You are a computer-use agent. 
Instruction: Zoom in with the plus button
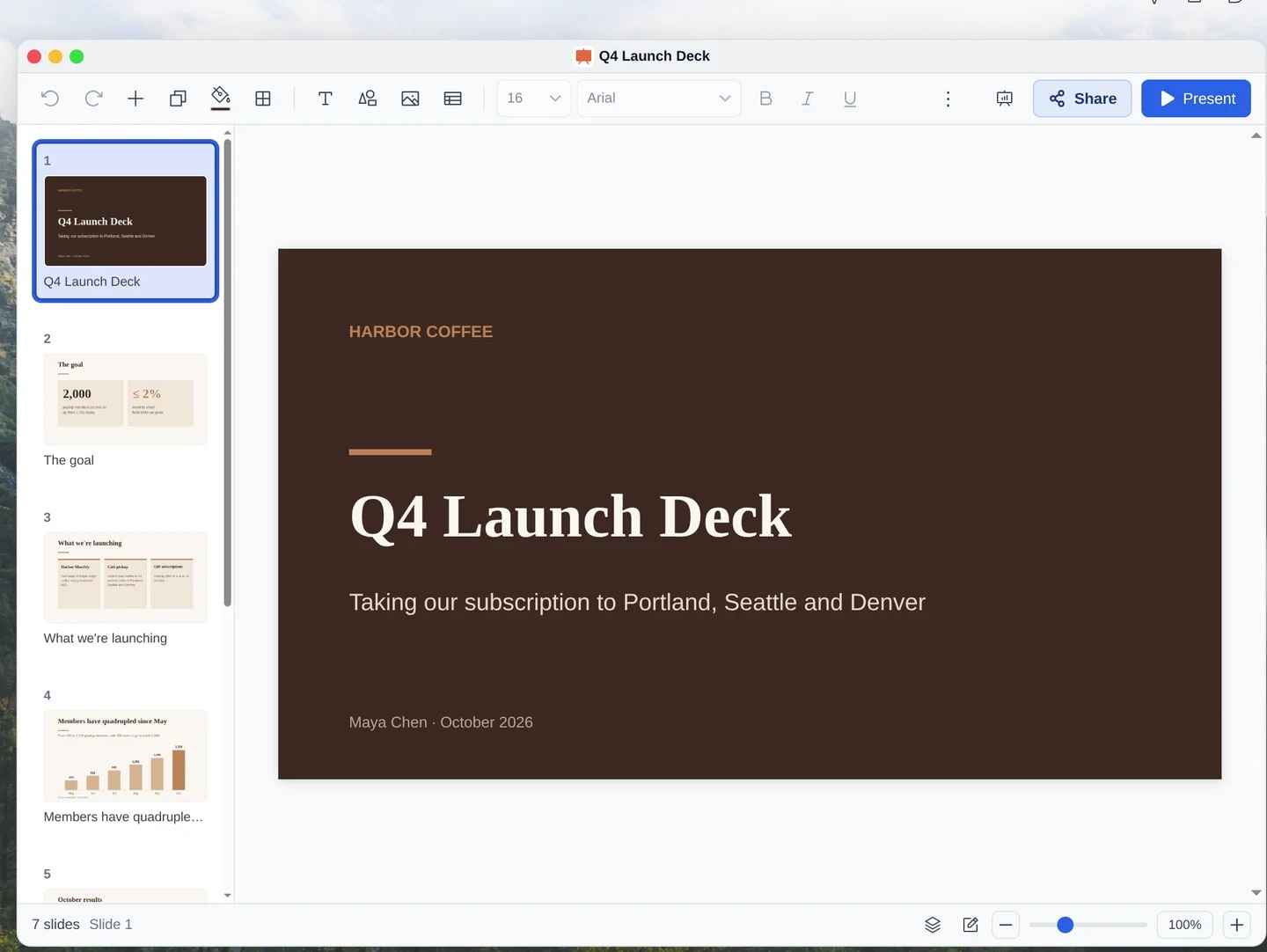[1237, 925]
